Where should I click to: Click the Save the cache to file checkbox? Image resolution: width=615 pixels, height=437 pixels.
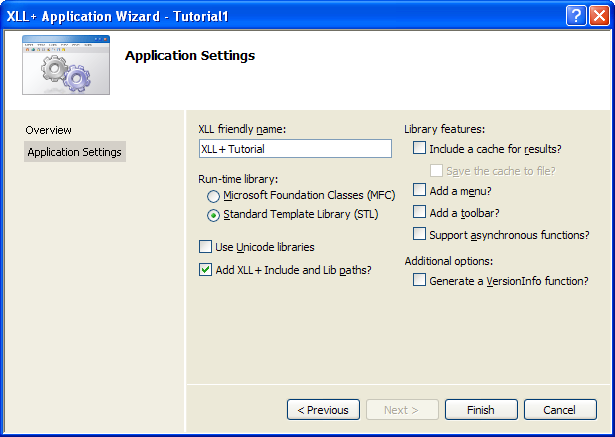point(436,171)
